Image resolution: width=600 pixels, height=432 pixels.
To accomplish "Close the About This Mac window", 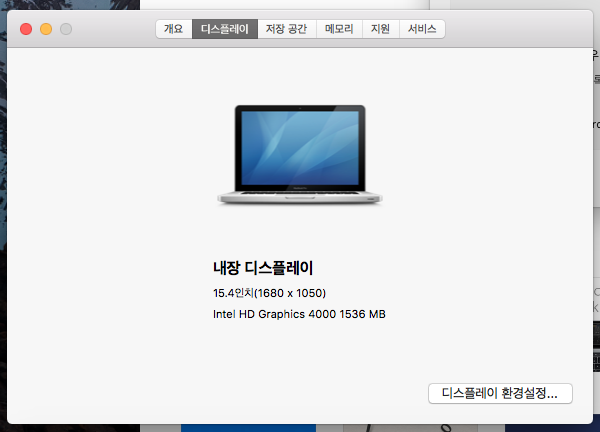I will 26,30.
